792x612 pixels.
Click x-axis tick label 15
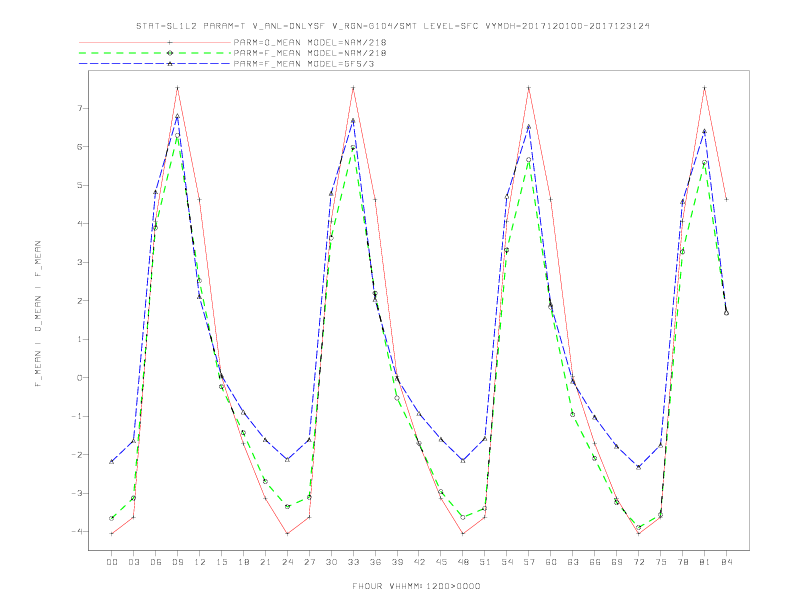[221, 562]
